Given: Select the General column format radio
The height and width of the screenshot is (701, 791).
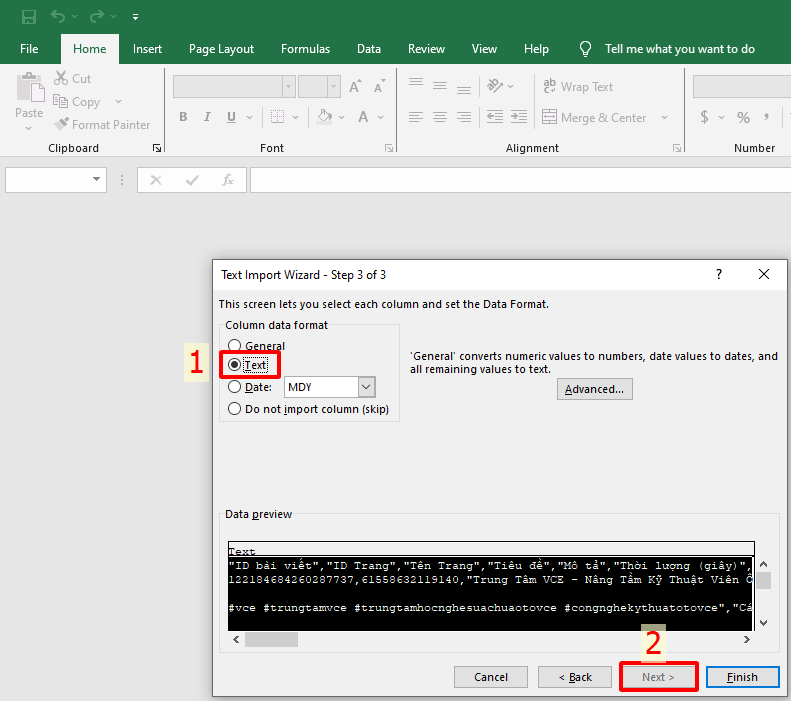Looking at the screenshot, I should [x=234, y=345].
